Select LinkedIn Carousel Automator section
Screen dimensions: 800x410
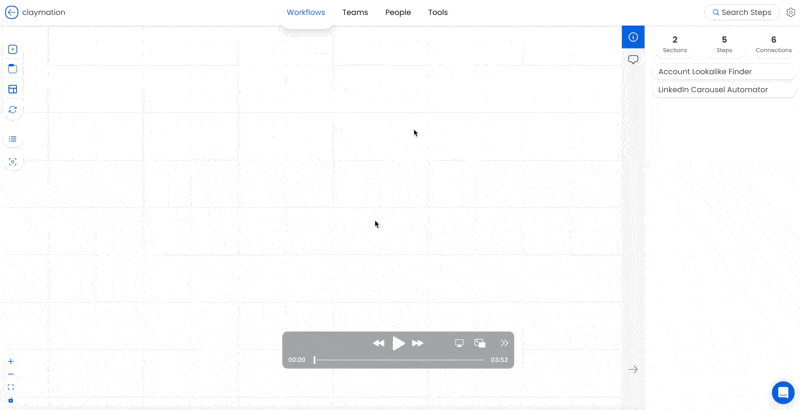724,90
